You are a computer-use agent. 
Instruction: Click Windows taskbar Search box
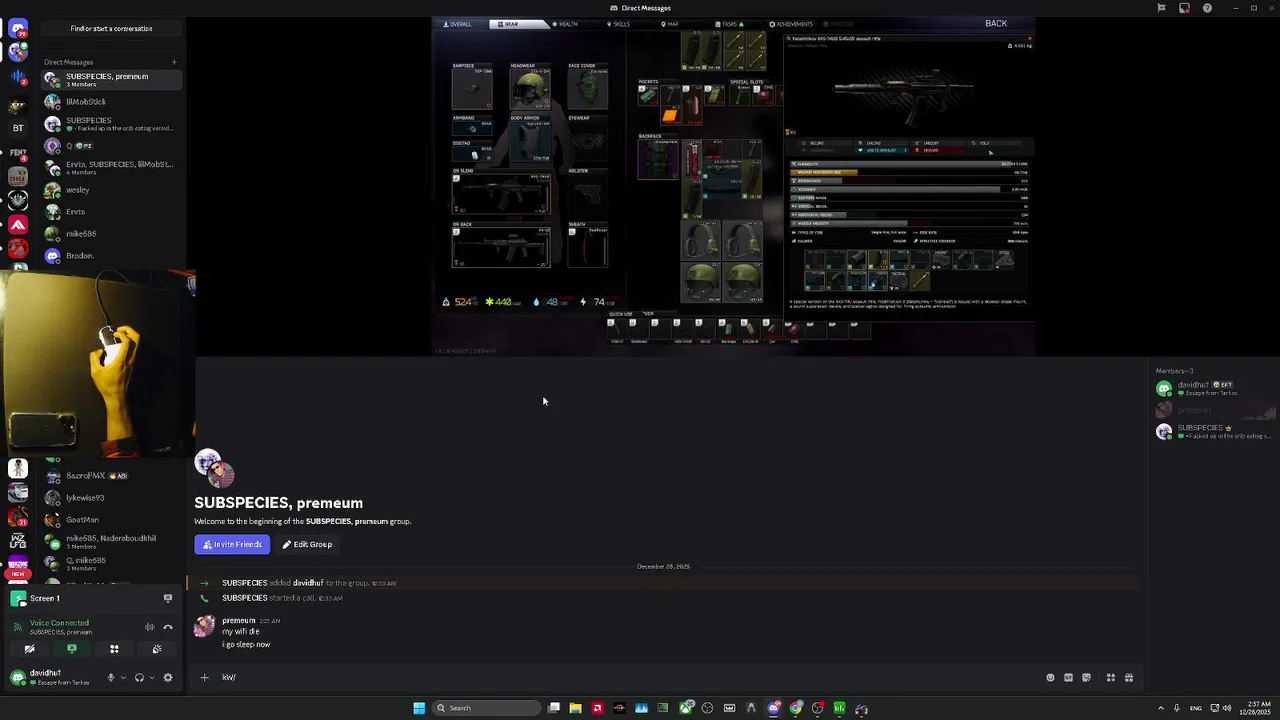(x=487, y=708)
